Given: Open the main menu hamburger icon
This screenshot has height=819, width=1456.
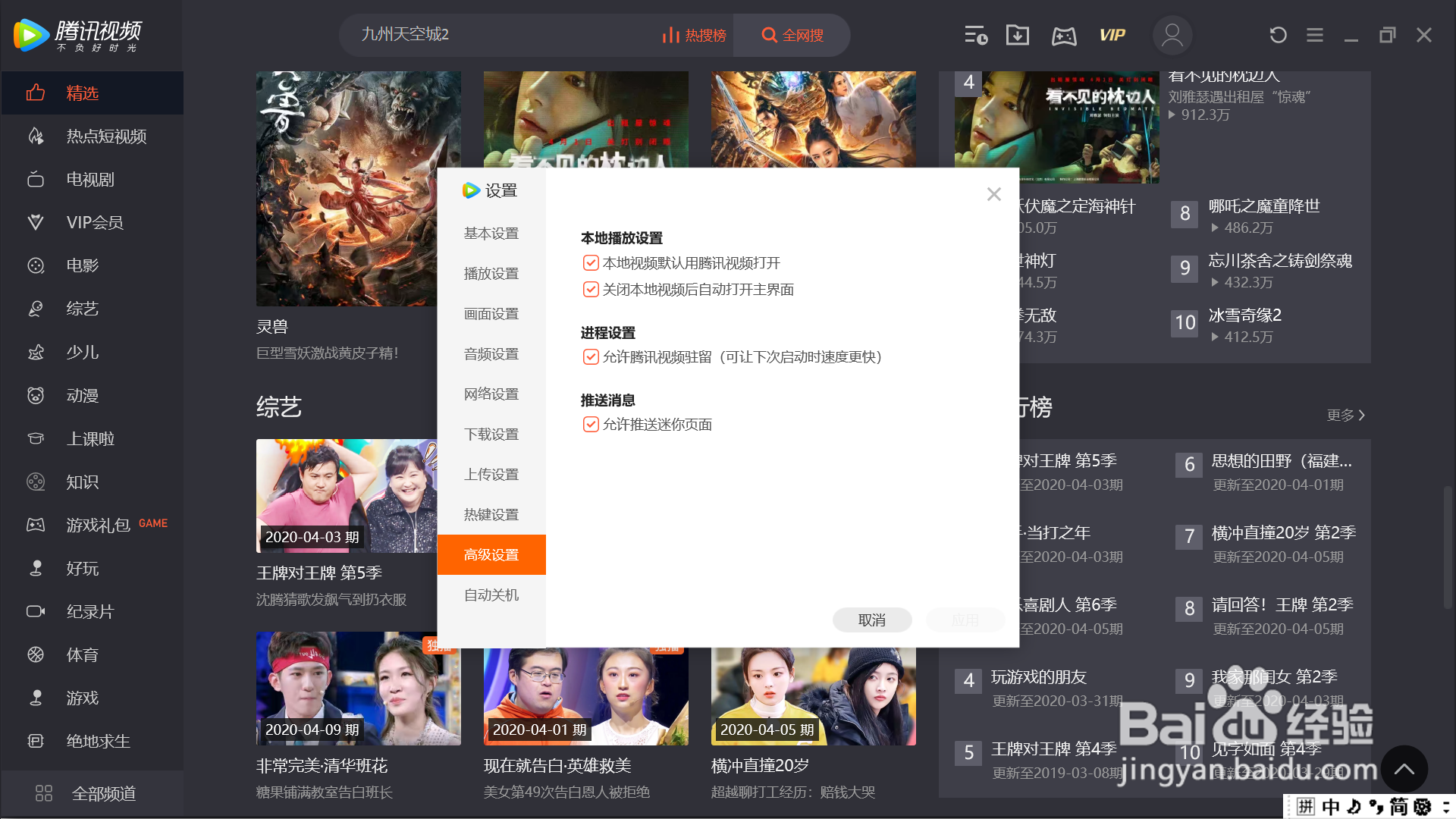Looking at the screenshot, I should coord(1314,35).
